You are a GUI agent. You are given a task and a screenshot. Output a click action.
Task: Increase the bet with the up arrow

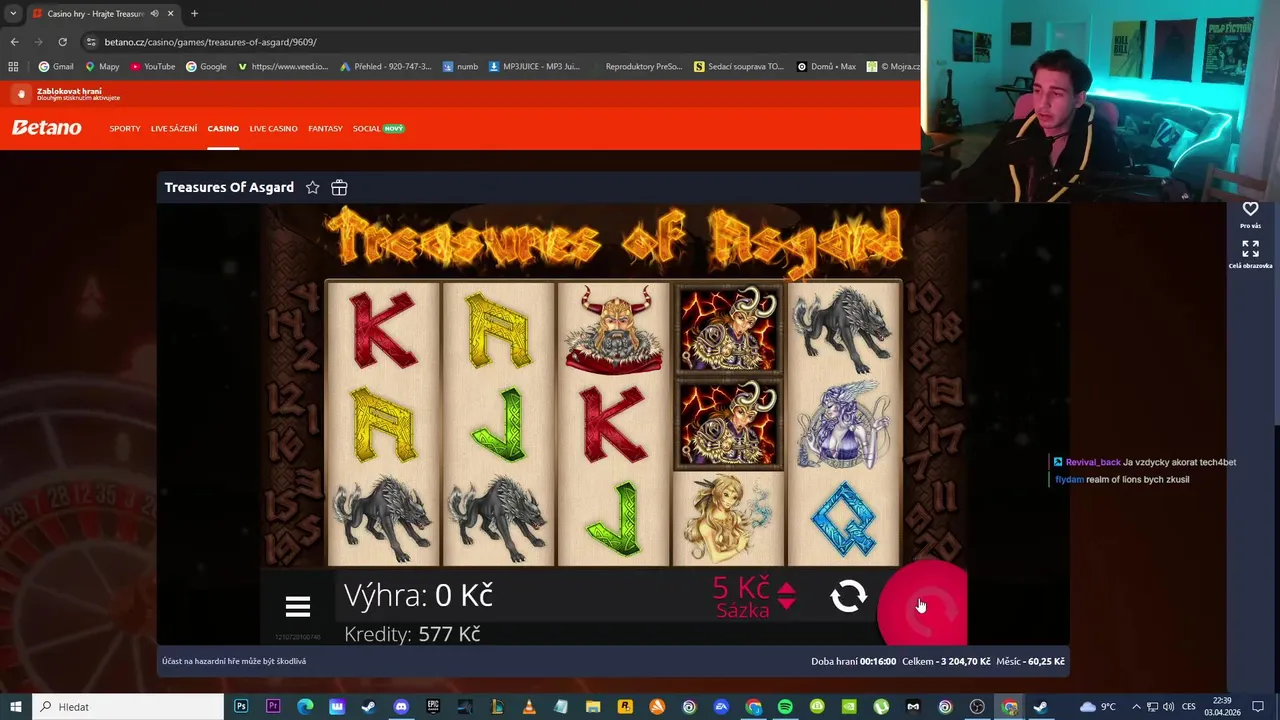click(x=786, y=588)
